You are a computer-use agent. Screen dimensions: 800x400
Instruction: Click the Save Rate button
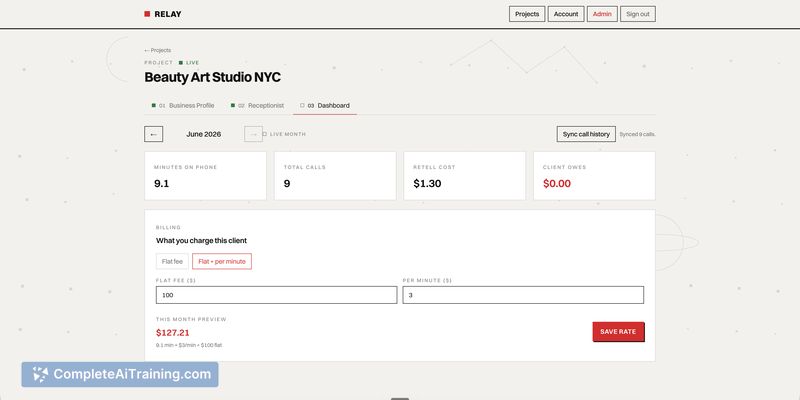click(x=618, y=332)
